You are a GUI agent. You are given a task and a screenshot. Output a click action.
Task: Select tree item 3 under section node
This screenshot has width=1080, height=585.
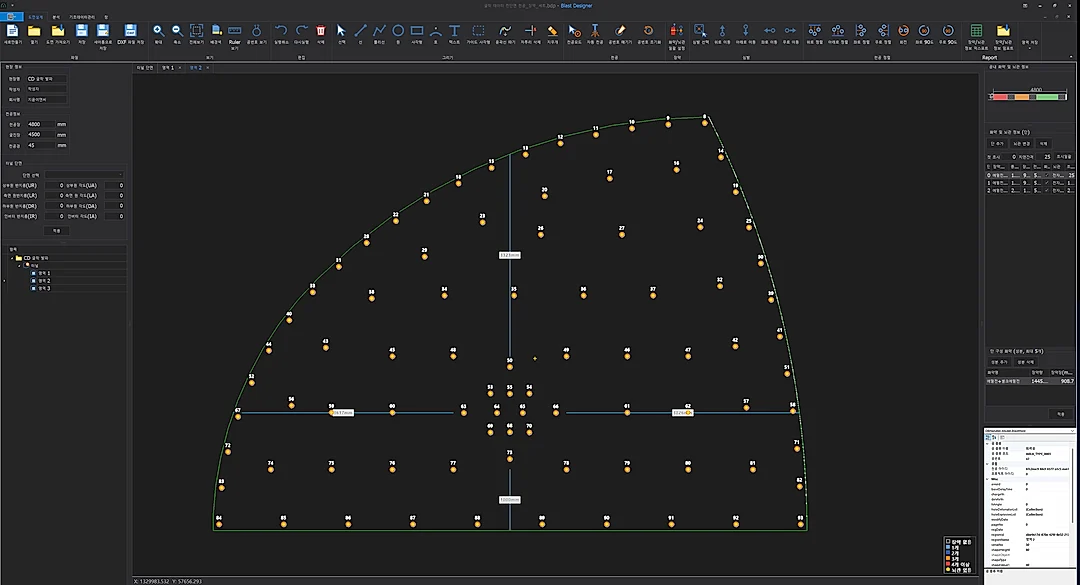pyautogui.click(x=44, y=289)
